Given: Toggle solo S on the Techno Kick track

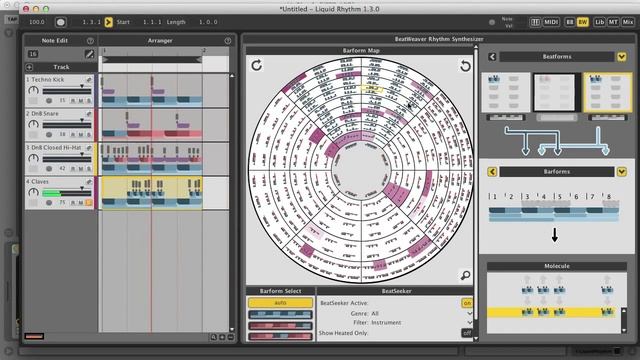Looking at the screenshot, I should (x=89, y=100).
